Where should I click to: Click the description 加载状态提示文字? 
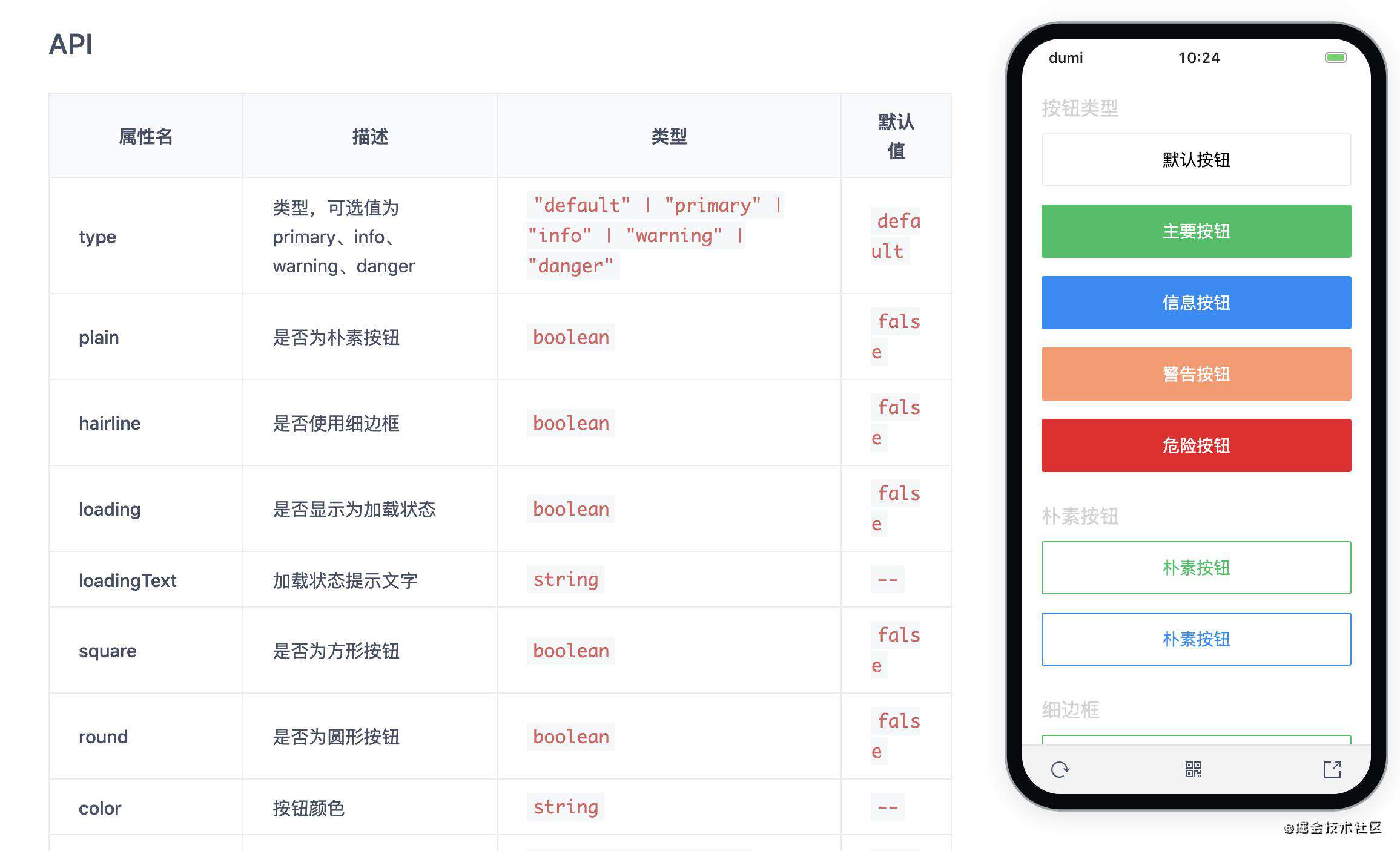point(345,580)
